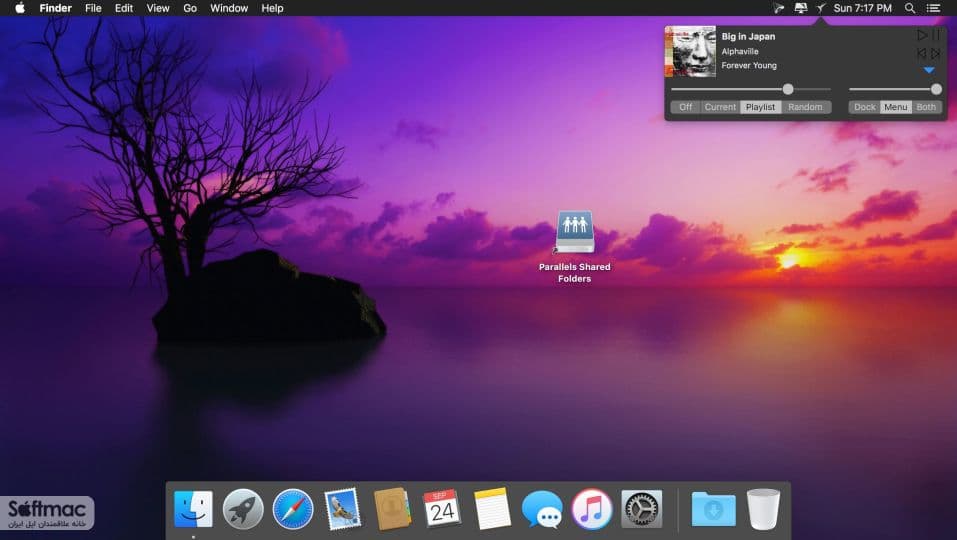Switch display mode to Dock
The image size is (957, 540).
tap(864, 107)
